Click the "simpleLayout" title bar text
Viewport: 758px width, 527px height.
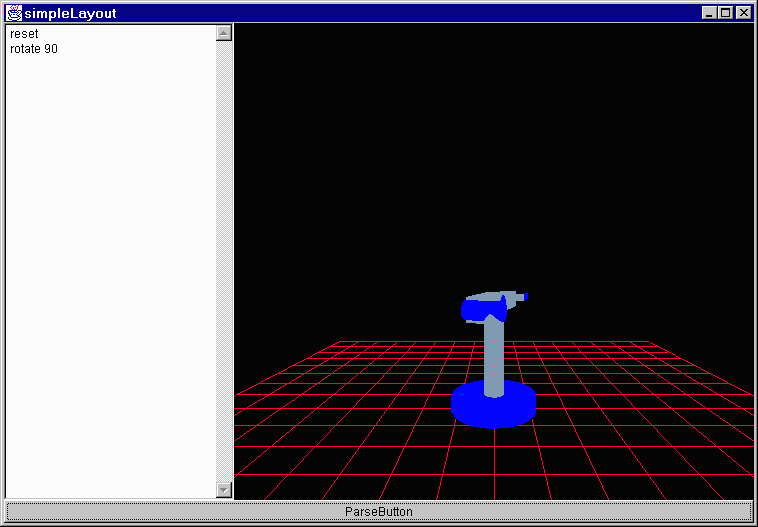[70, 13]
